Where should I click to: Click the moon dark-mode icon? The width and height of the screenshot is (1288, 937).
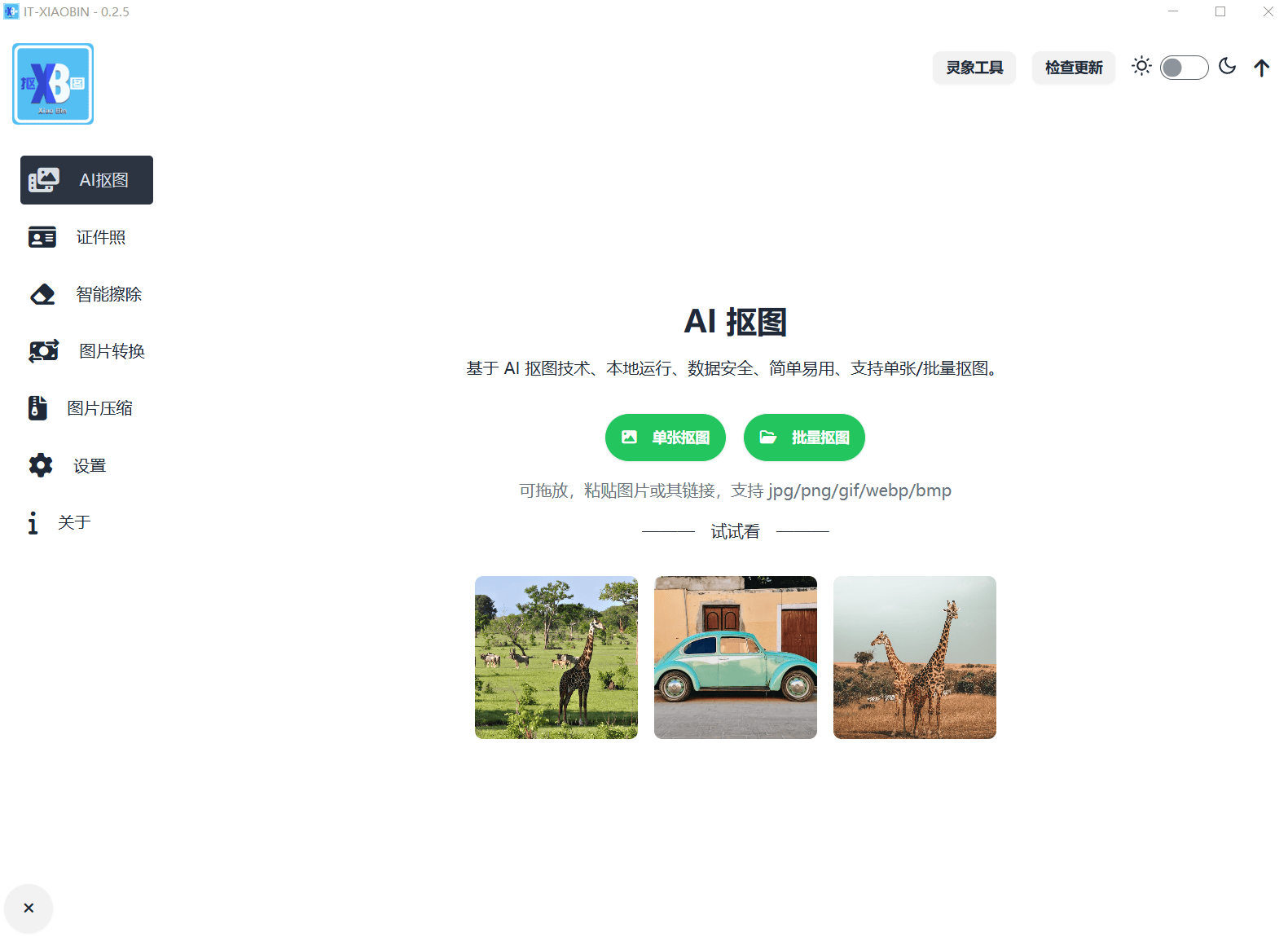pyautogui.click(x=1227, y=67)
